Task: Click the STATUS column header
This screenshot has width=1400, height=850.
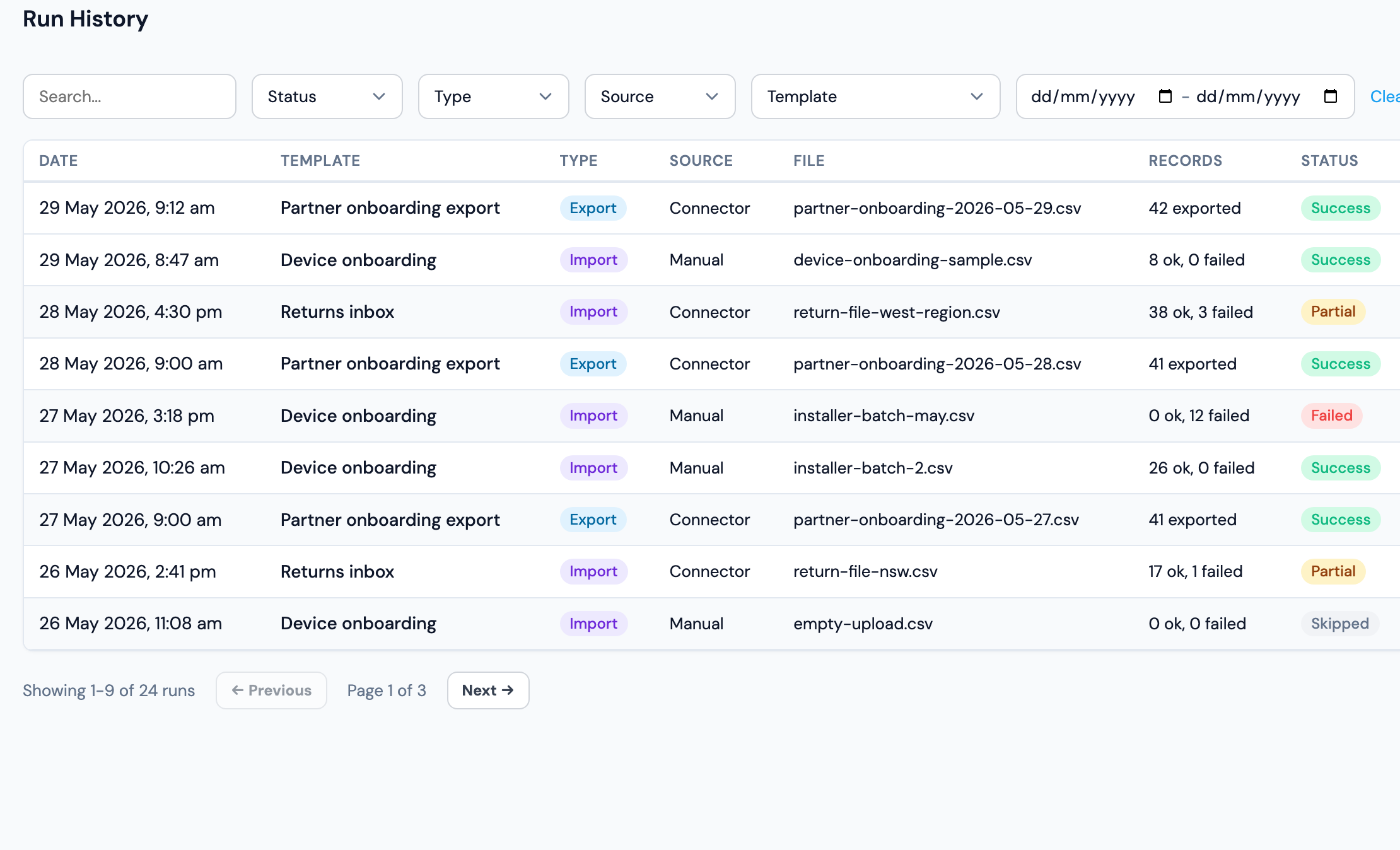Action: coord(1329,161)
